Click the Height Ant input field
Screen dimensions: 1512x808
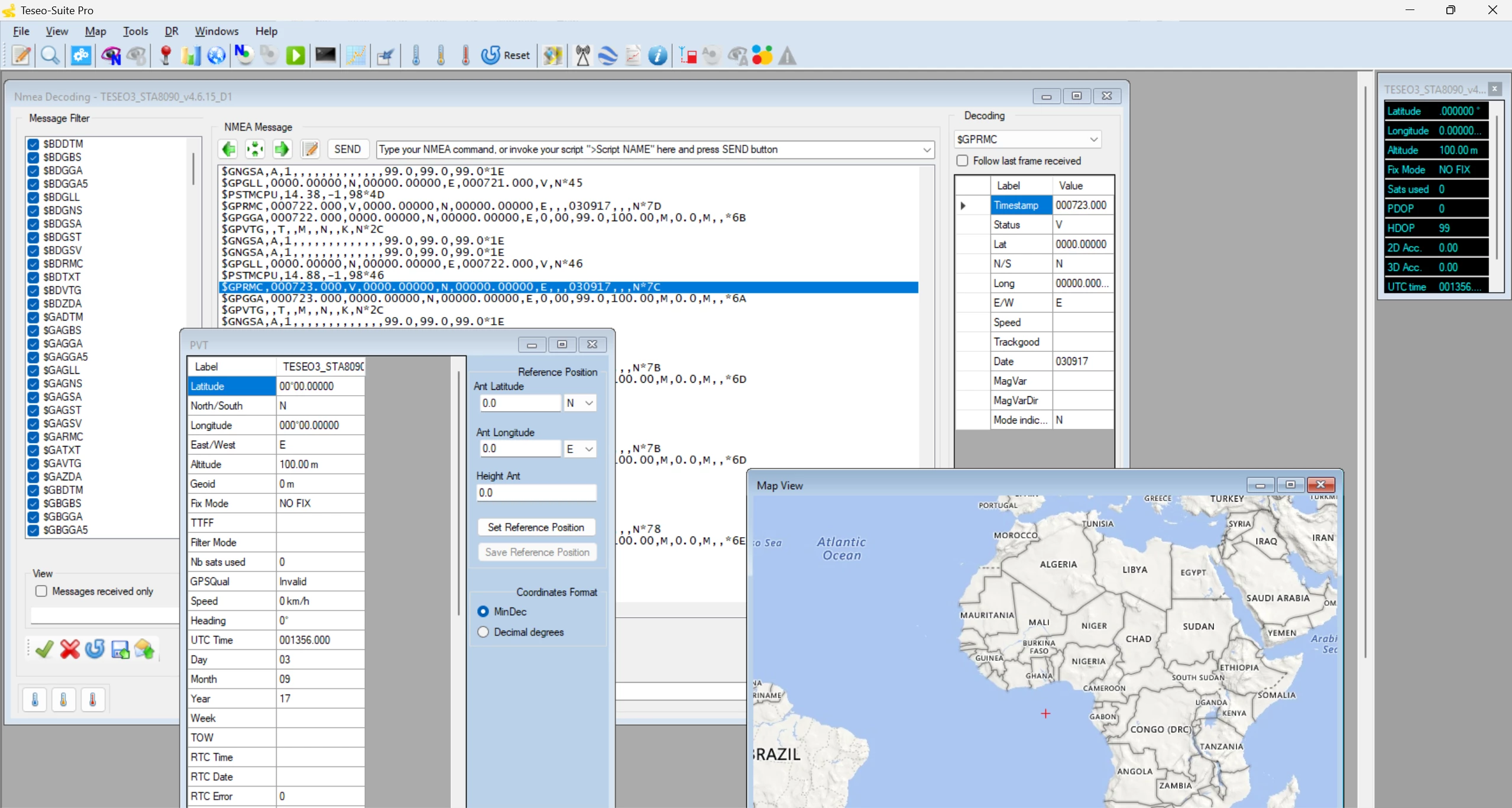536,493
